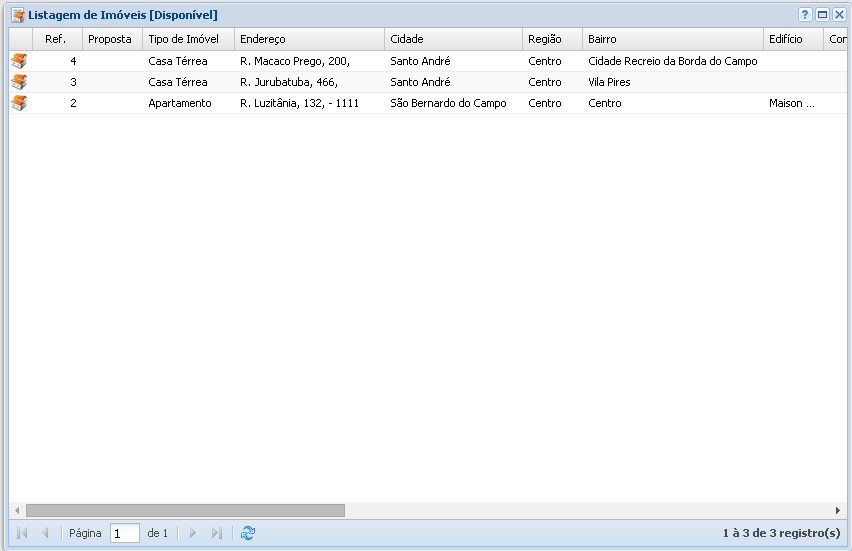The height and width of the screenshot is (551, 852).
Task: Click the Bairro column header
Action: [x=602, y=39]
